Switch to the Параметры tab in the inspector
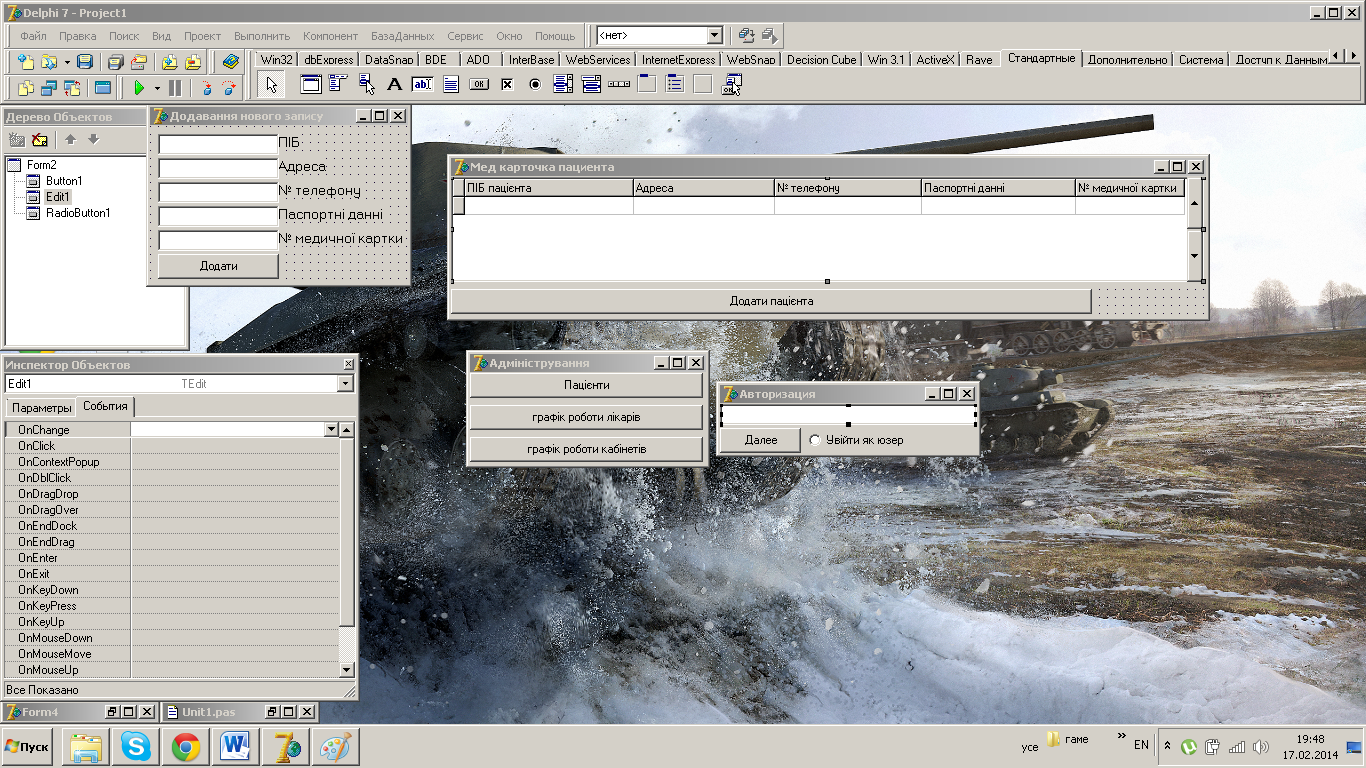The image size is (1366, 768). click(x=42, y=408)
